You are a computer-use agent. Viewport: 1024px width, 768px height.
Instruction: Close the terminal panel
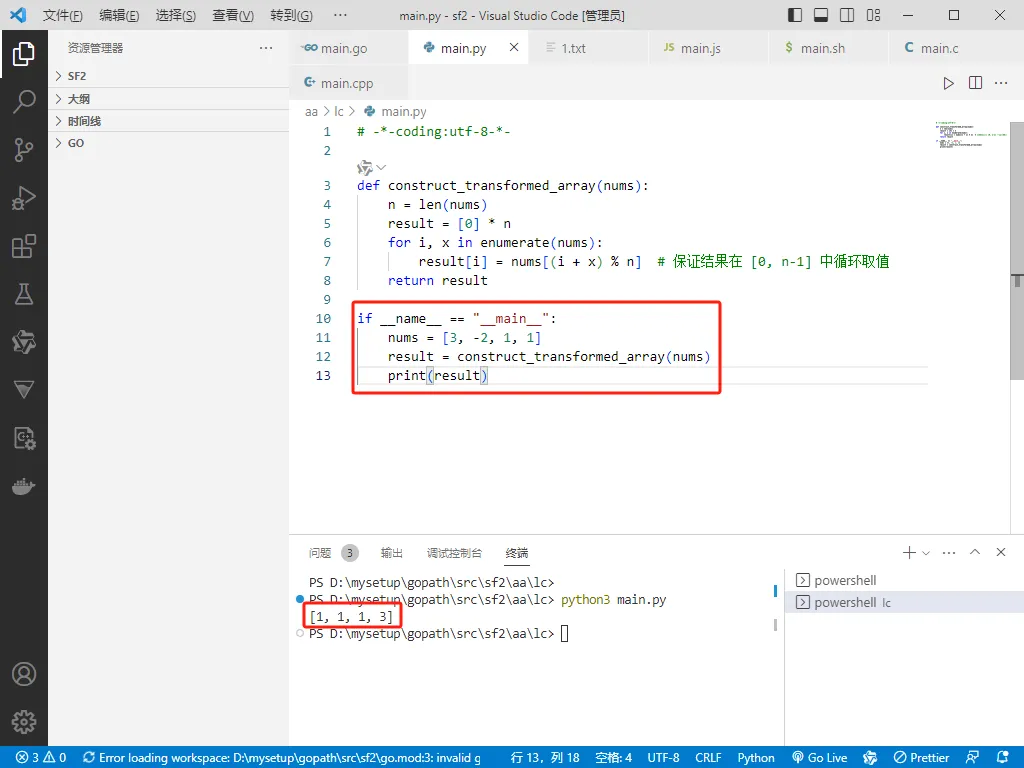point(1000,552)
